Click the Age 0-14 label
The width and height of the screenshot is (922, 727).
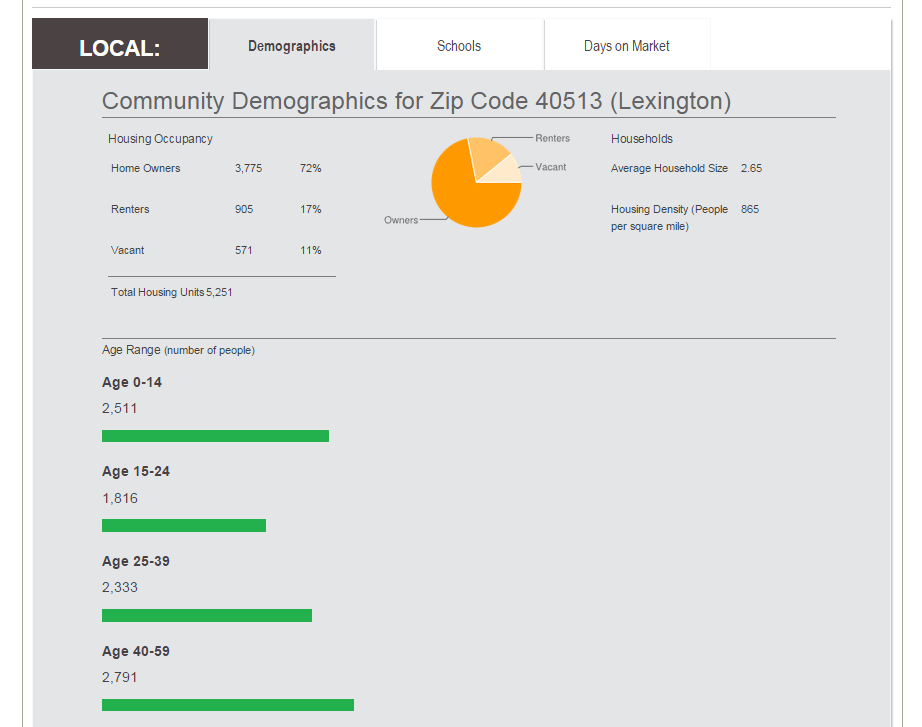[132, 382]
